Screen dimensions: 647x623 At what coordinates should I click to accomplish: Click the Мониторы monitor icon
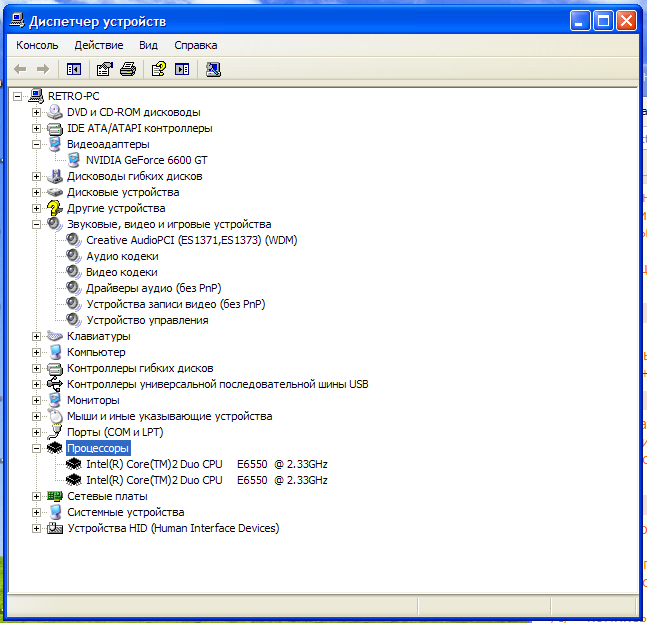(x=54, y=400)
